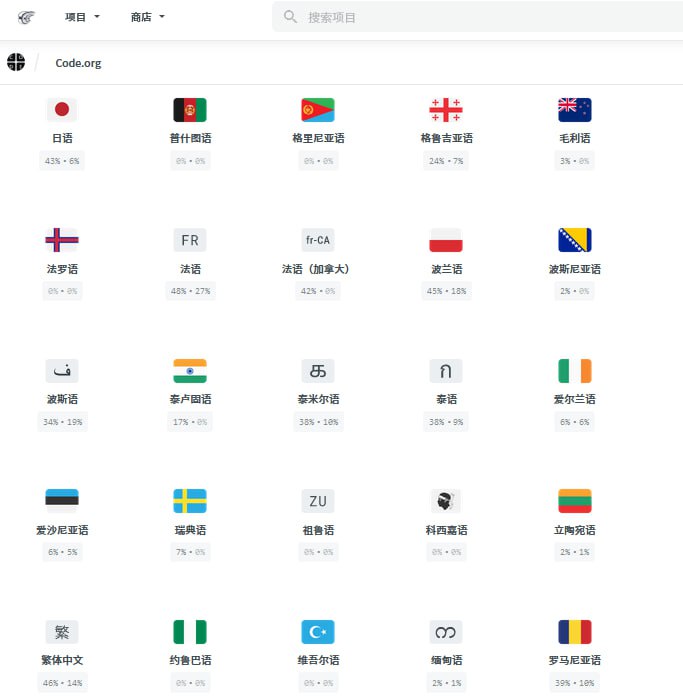This screenshot has height=700, width=683.
Task: Select the Polish flag icon
Action: point(446,240)
